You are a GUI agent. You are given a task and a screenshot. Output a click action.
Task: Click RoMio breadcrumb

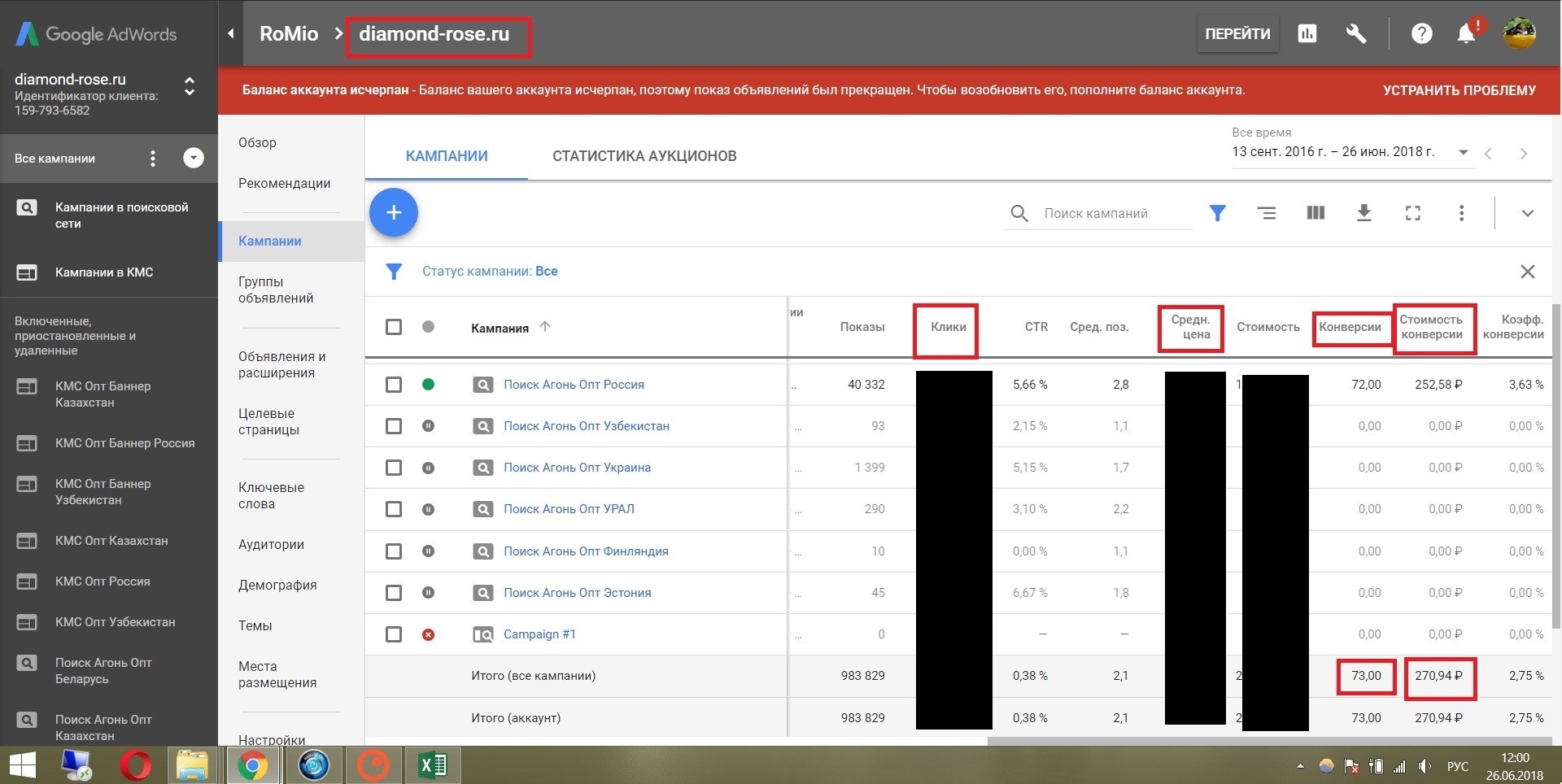pyautogui.click(x=289, y=33)
